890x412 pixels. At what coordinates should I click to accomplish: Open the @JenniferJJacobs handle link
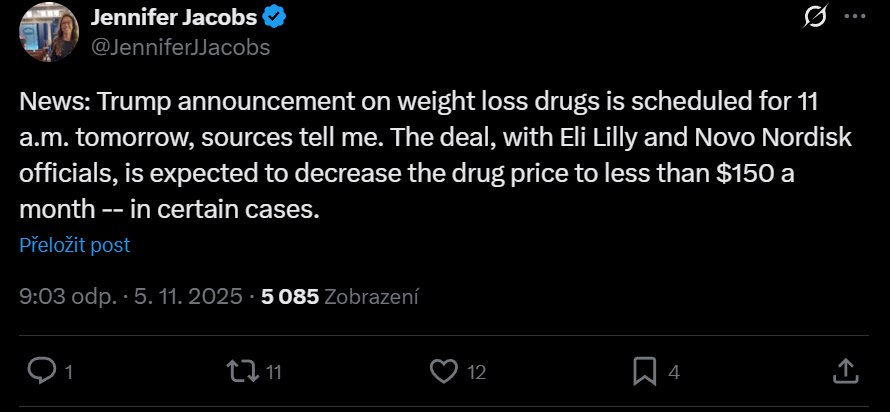[180, 46]
